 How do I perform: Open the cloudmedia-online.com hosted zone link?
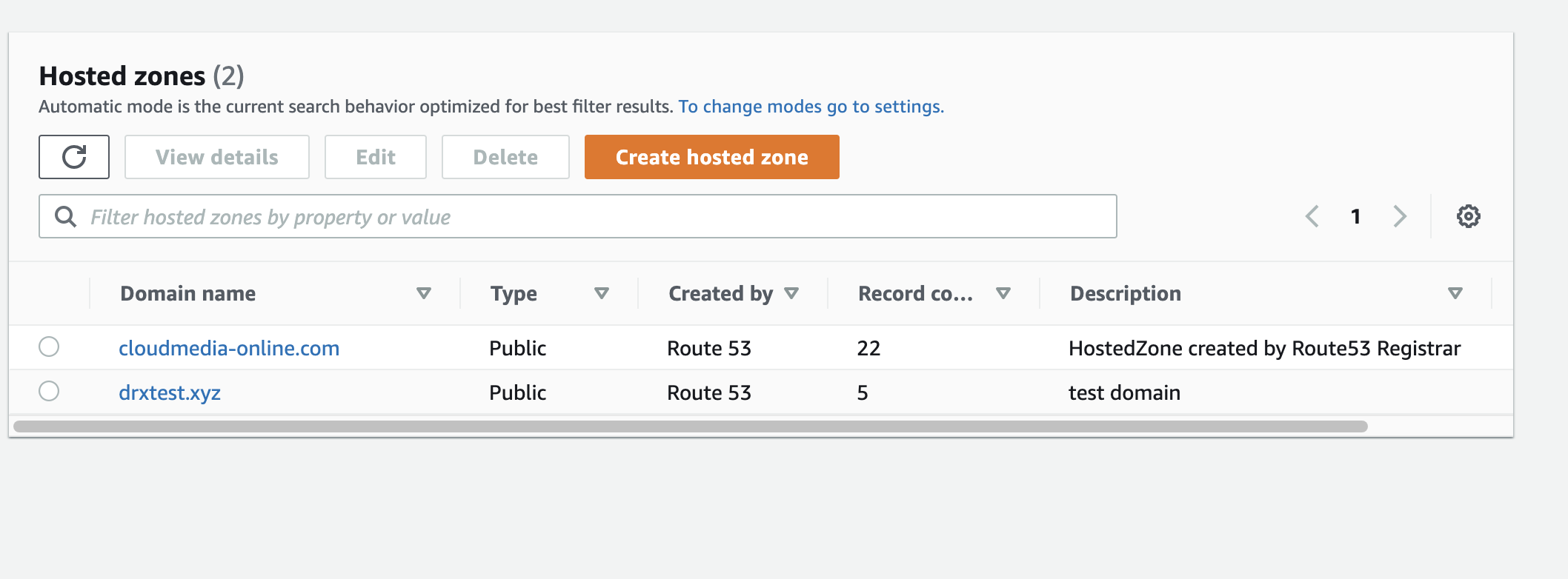(229, 348)
